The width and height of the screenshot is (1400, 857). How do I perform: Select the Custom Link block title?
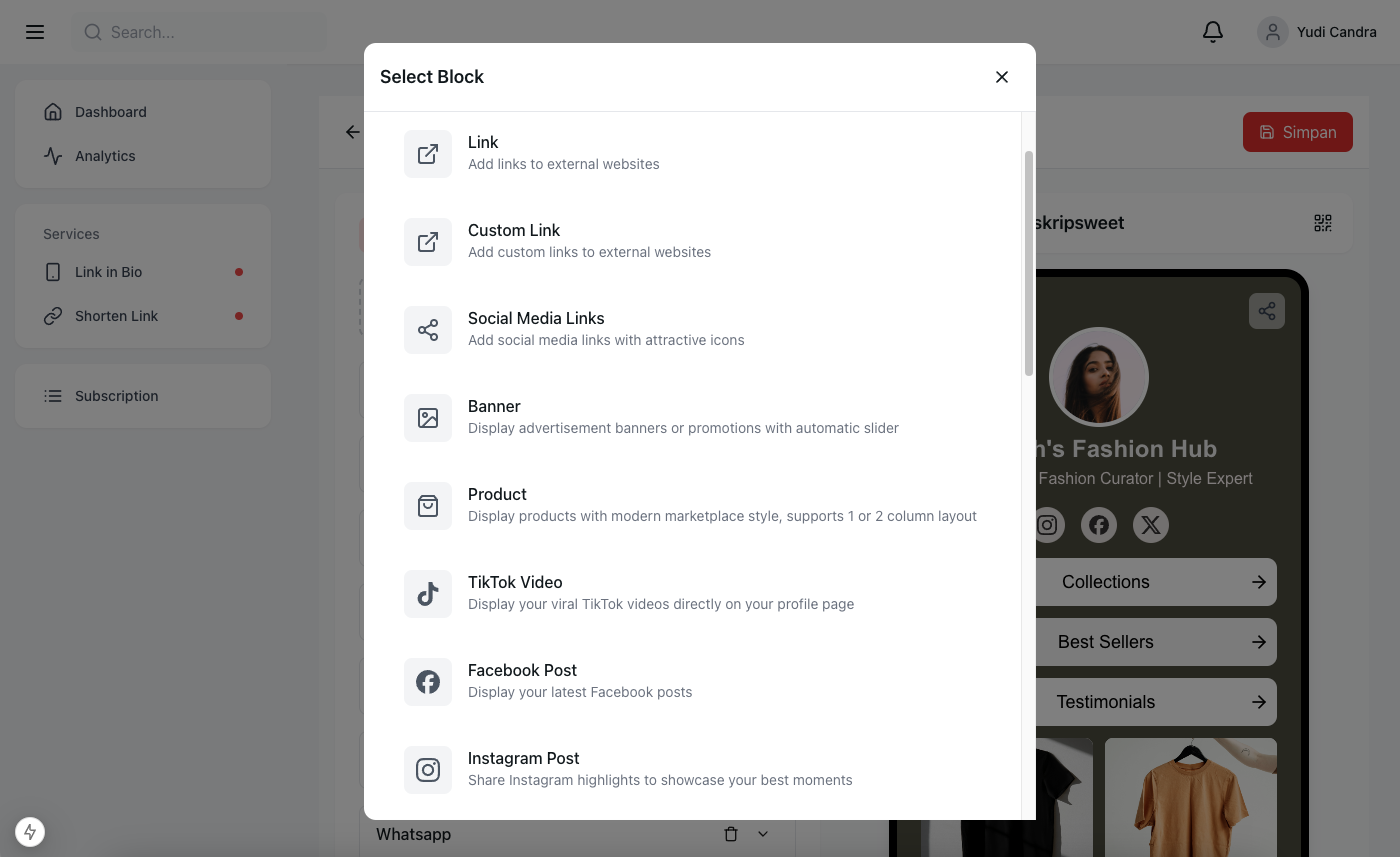pos(514,230)
